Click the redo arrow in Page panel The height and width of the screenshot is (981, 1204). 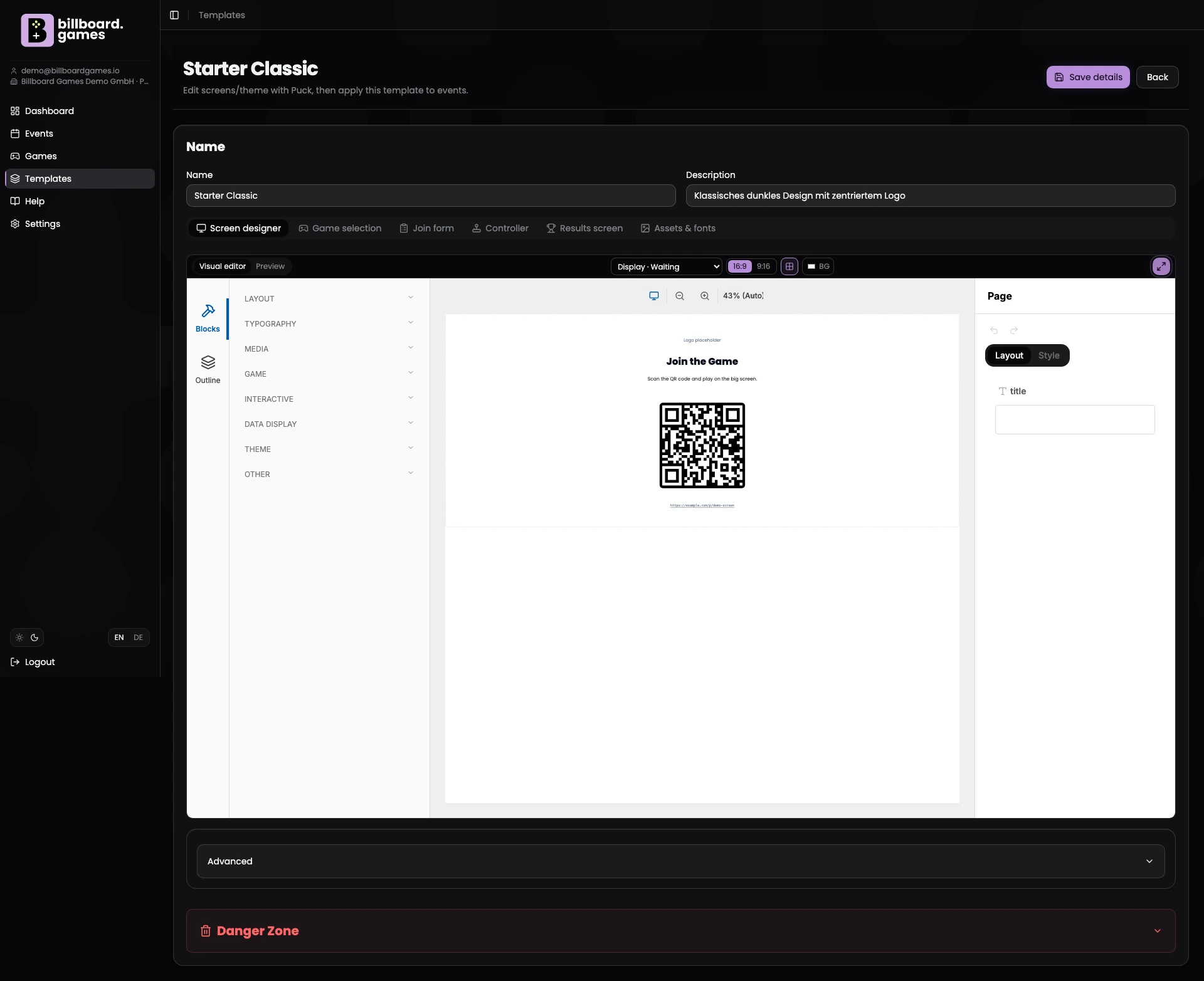1013,330
